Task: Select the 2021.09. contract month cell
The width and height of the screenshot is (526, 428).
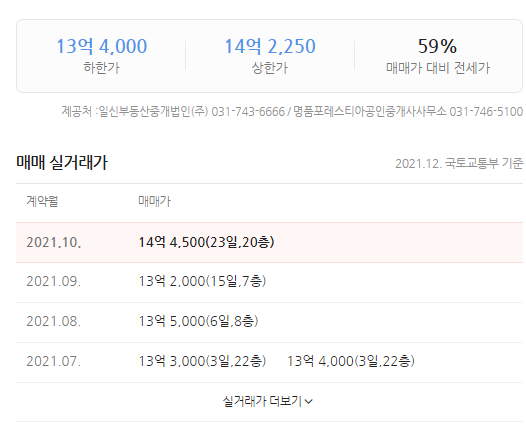Action: tap(54, 281)
